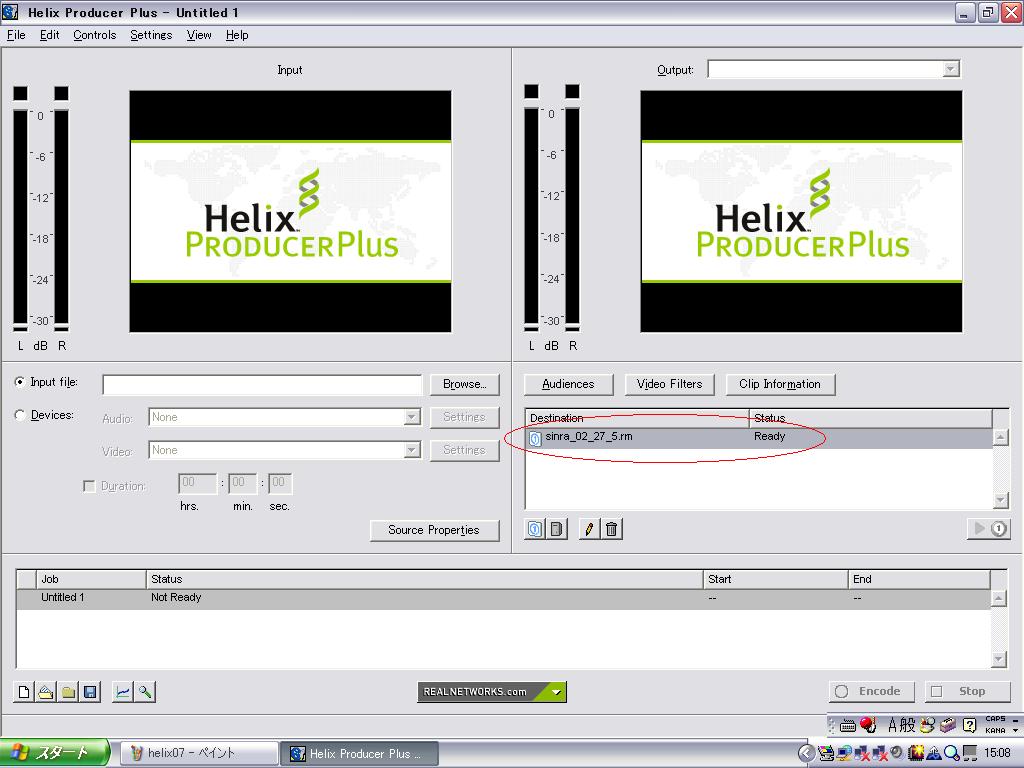
Task: Click the Input file path field
Action: 262,385
